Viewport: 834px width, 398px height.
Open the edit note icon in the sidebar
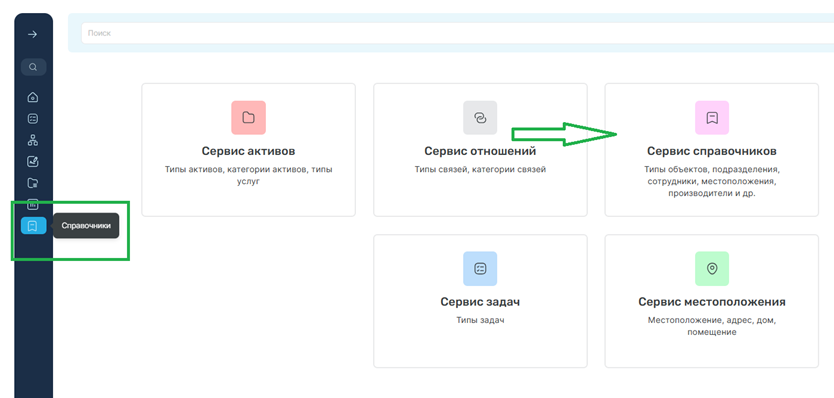[x=33, y=162]
